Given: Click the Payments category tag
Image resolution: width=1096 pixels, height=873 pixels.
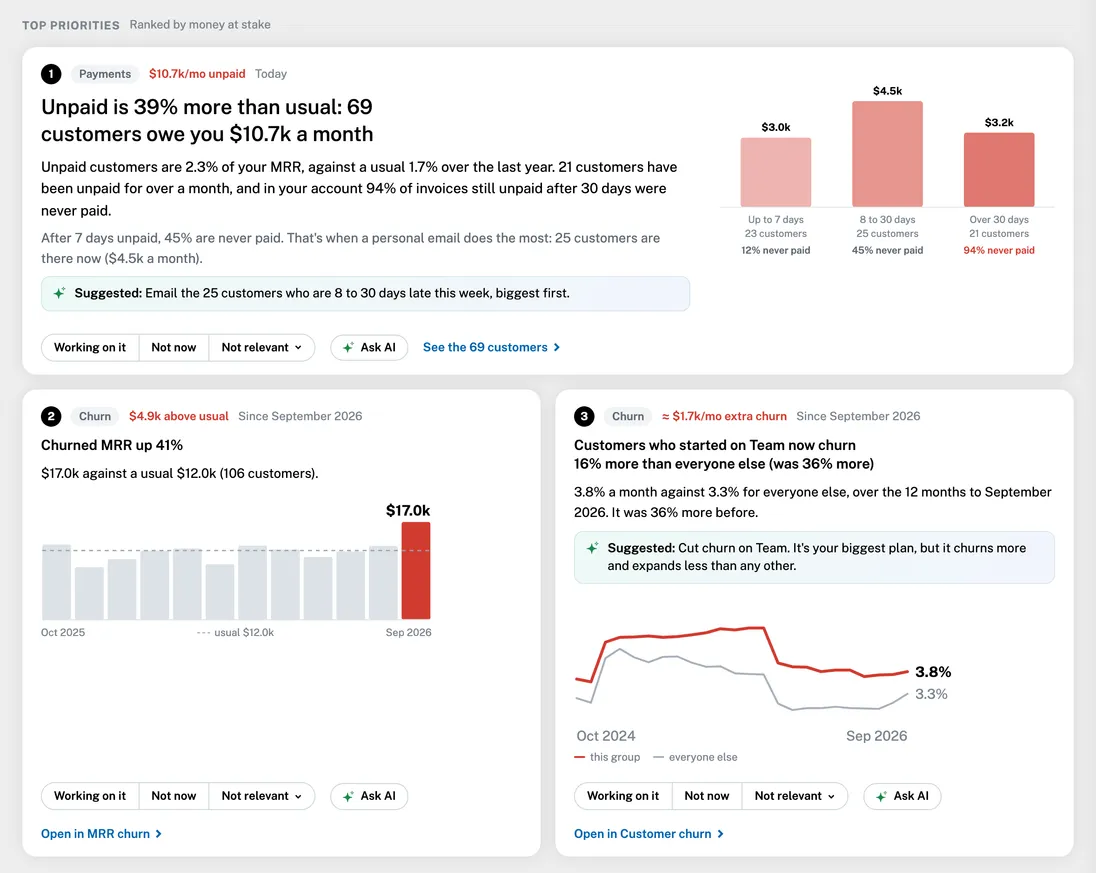Looking at the screenshot, I should (x=105, y=74).
